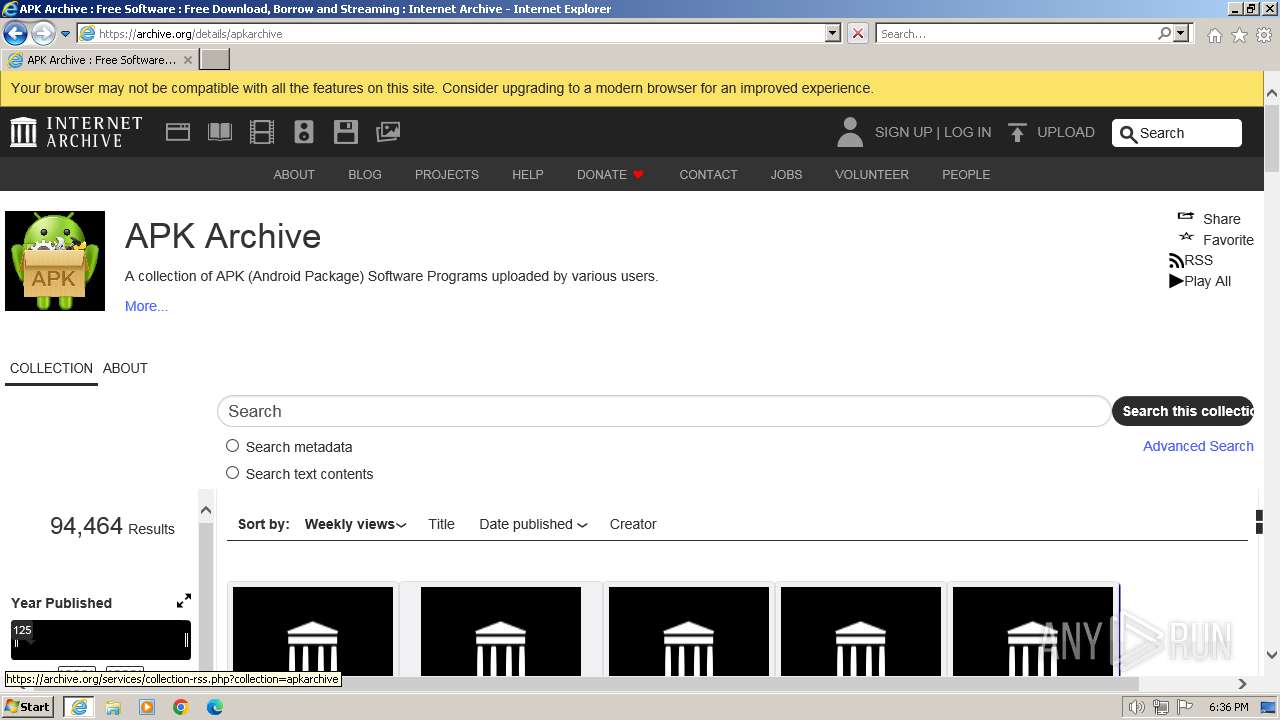Switch to the ABOUT tab under the collection

[125, 368]
